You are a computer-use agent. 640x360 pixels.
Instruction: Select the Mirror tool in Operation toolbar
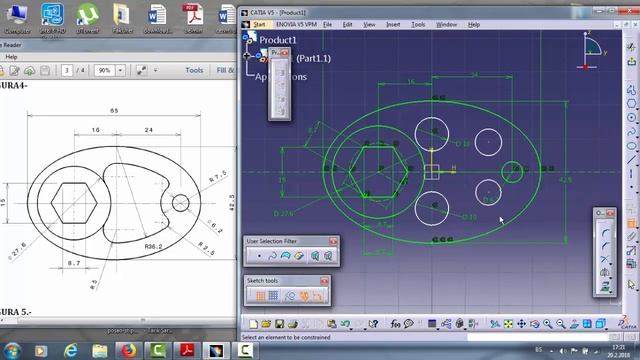(605, 272)
